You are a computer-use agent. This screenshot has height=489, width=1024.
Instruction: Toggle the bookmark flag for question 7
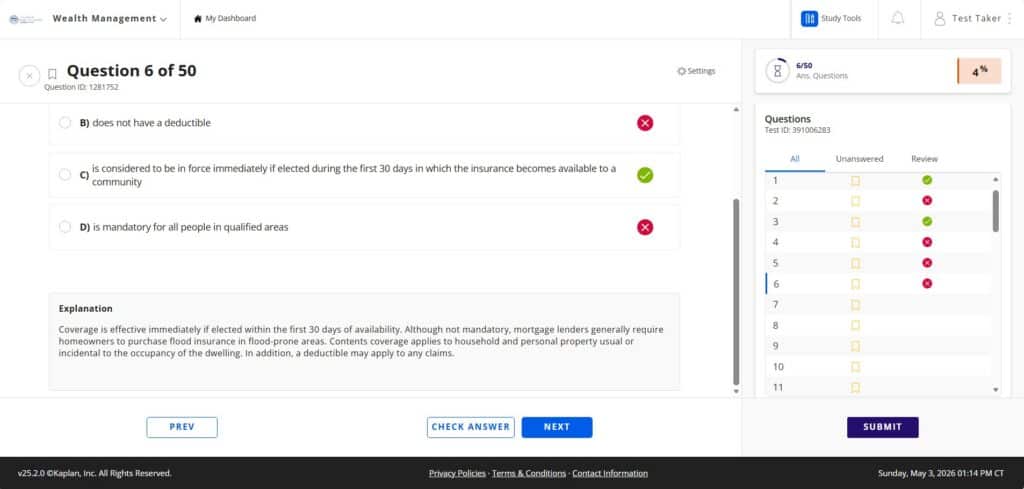pos(855,305)
